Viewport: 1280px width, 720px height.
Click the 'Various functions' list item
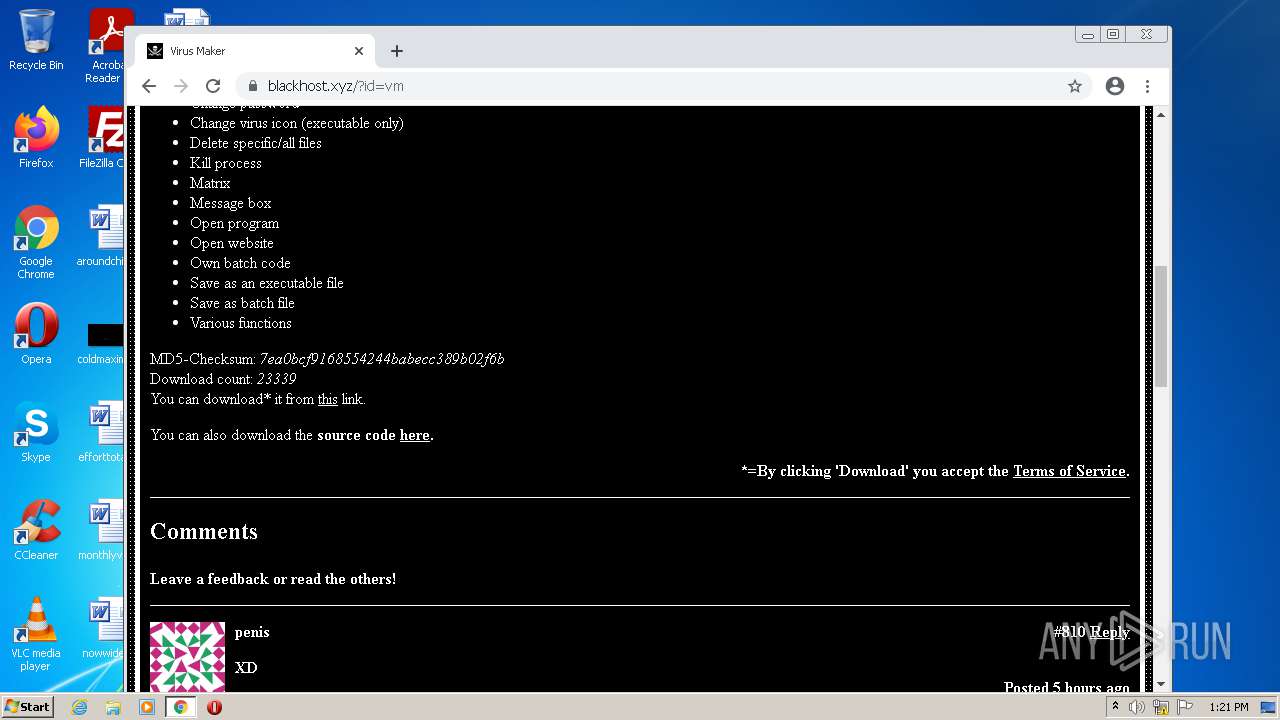coord(241,323)
